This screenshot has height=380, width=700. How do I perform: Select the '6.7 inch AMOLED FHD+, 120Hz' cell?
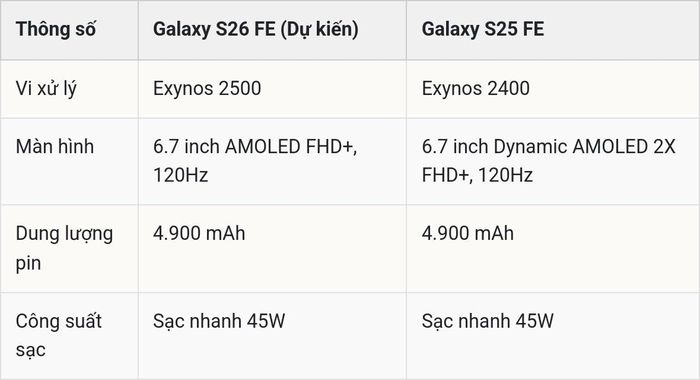point(255,161)
